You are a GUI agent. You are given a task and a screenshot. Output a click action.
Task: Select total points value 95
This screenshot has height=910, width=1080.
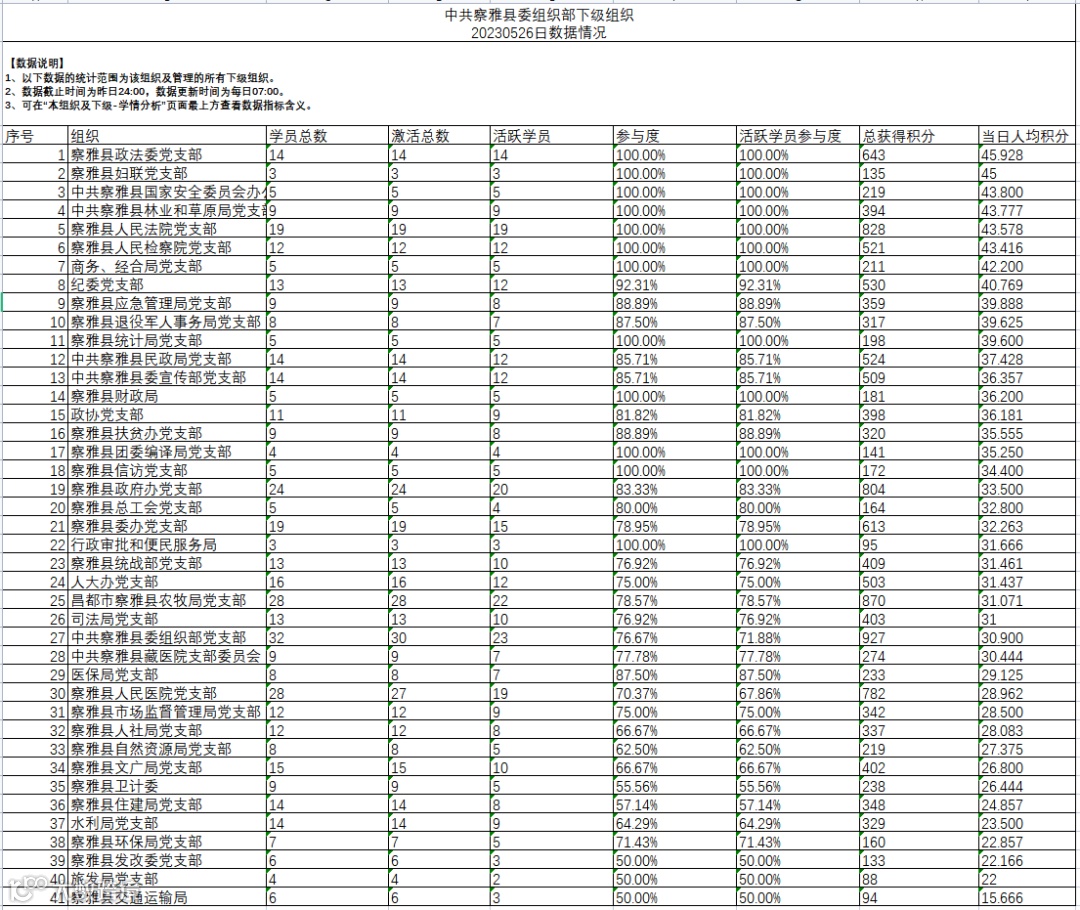tap(920, 545)
